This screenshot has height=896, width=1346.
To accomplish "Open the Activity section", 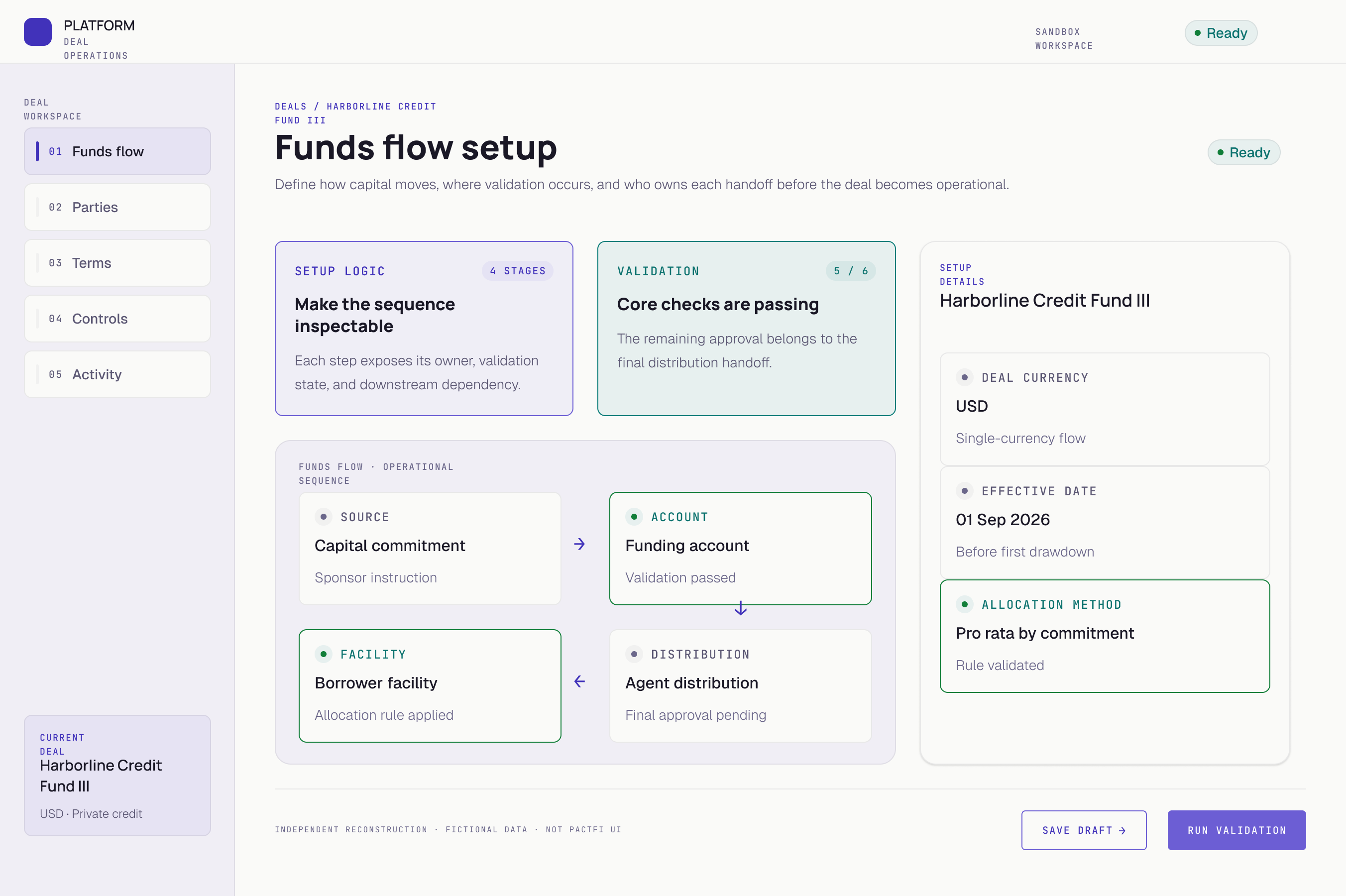I will click(117, 374).
